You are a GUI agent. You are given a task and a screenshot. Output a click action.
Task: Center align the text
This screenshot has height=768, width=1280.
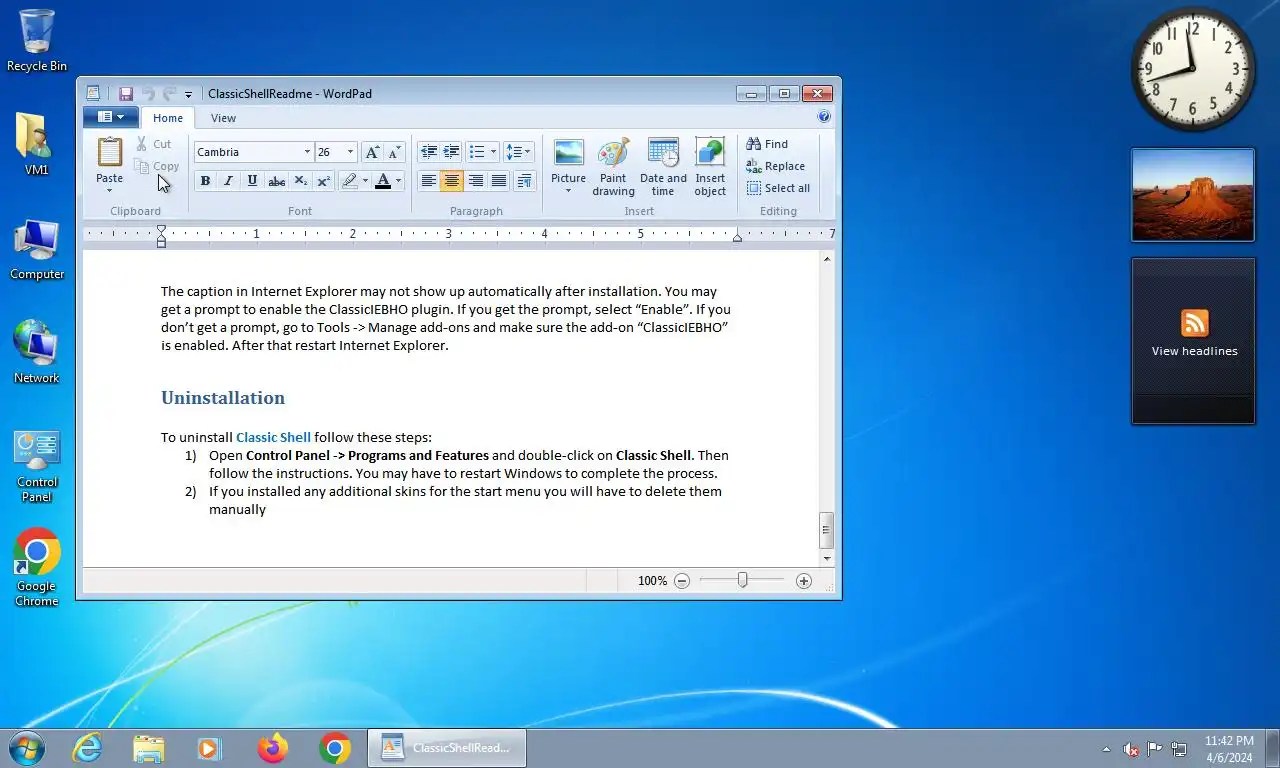coord(452,181)
